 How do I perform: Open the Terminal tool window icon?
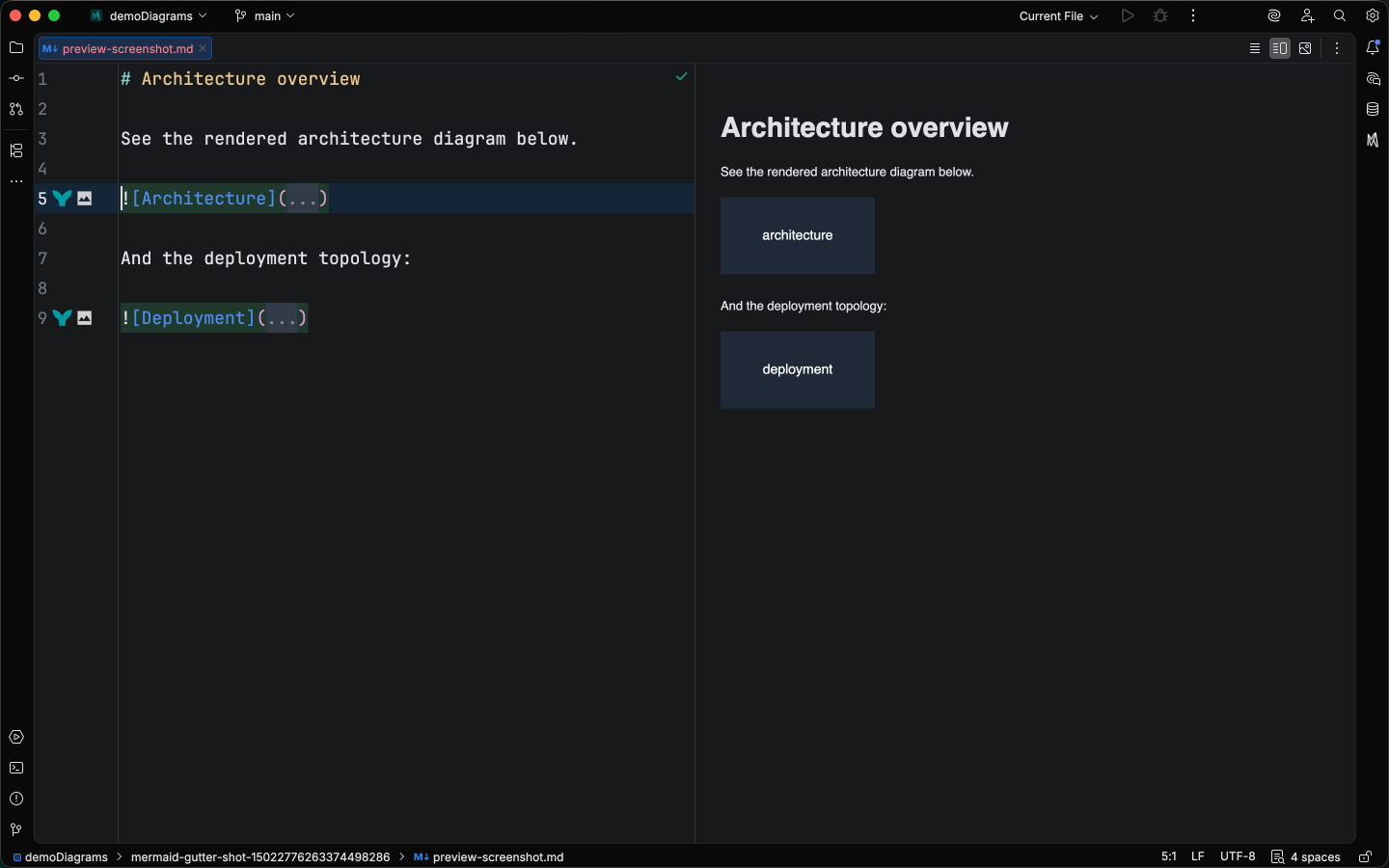tap(16, 768)
